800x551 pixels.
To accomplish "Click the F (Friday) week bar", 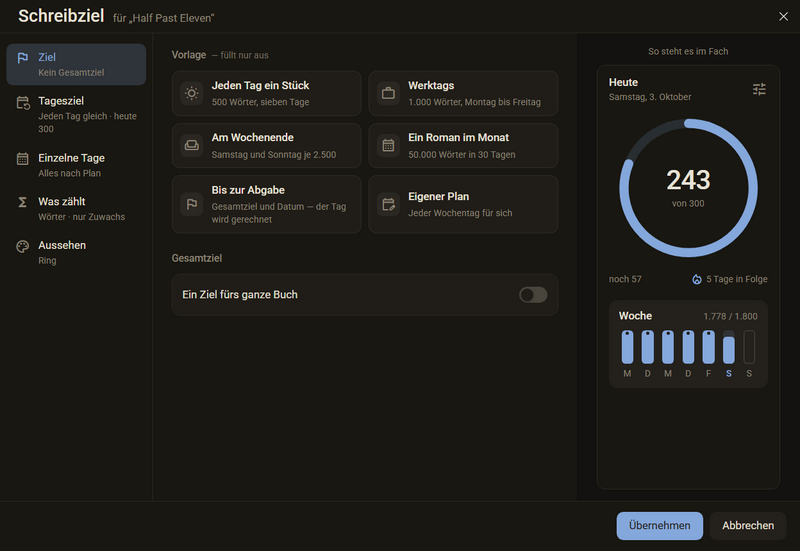I will point(708,346).
